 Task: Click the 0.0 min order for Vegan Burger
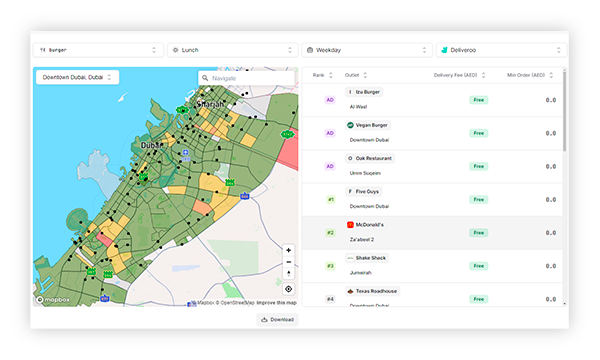click(551, 133)
